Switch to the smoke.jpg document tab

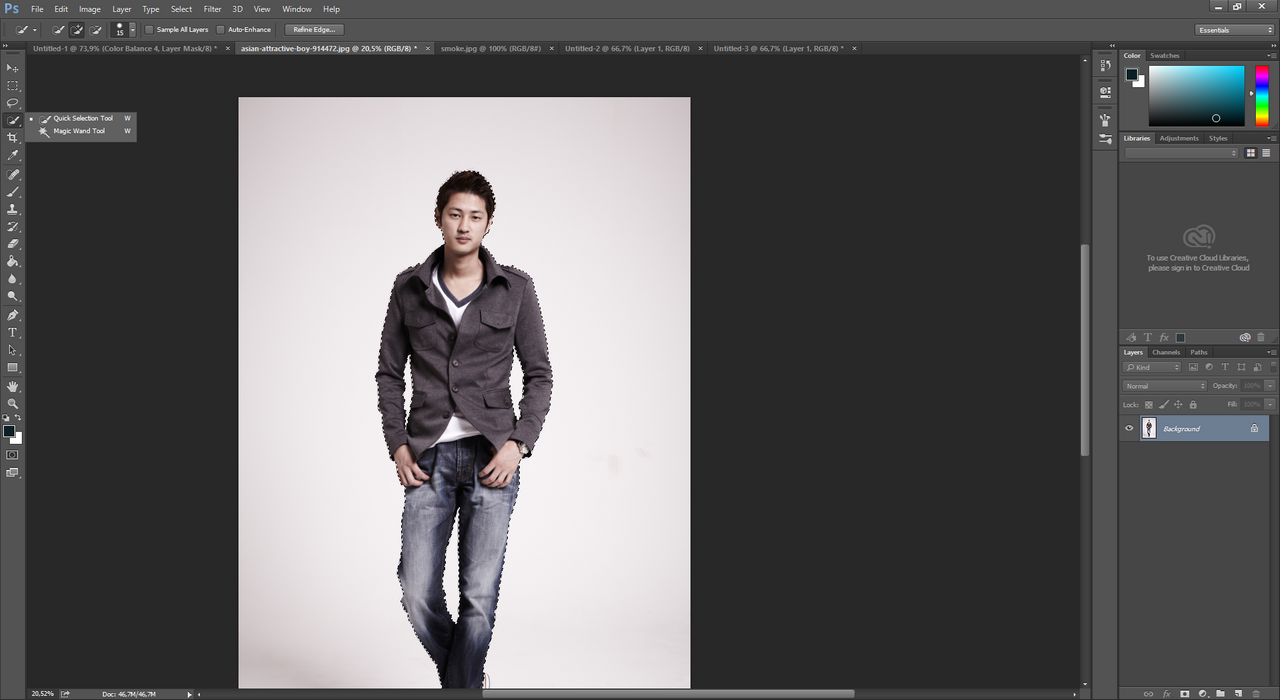point(490,48)
